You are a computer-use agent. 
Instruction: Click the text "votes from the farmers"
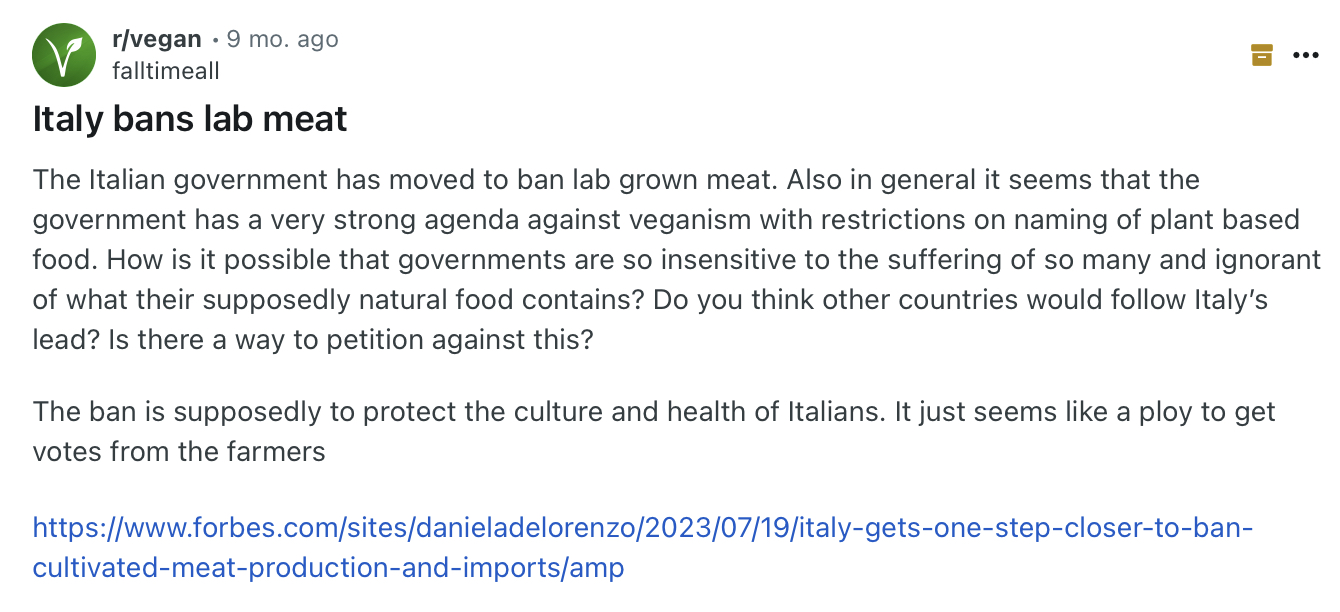pyautogui.click(x=179, y=452)
